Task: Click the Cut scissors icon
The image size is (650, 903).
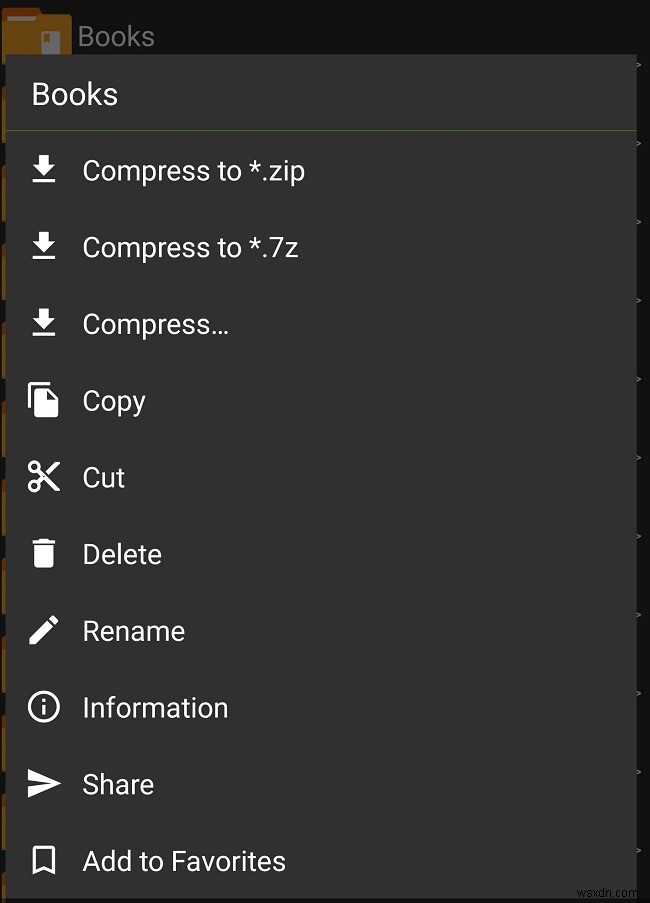Action: [x=43, y=477]
